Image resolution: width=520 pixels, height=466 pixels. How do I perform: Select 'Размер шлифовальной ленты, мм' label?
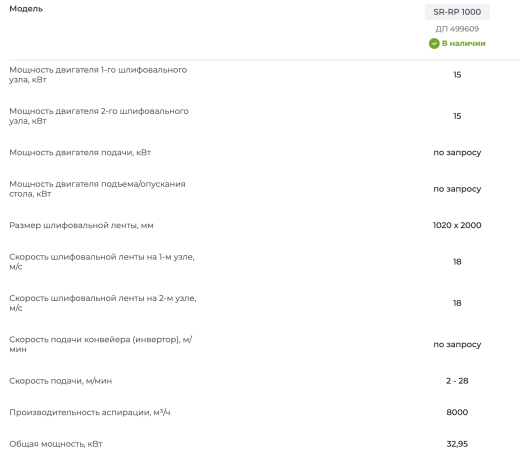coord(81,225)
